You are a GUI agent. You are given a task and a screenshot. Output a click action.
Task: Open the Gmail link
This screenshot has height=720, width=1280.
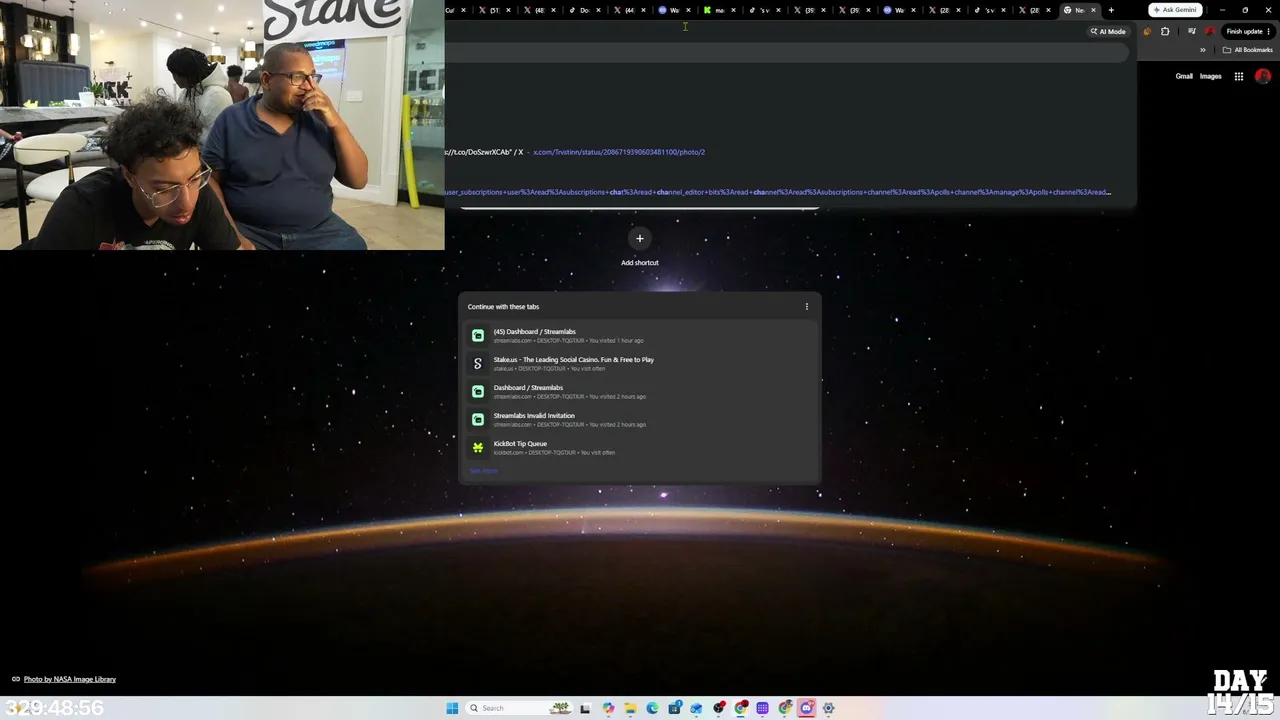pos(1184,76)
